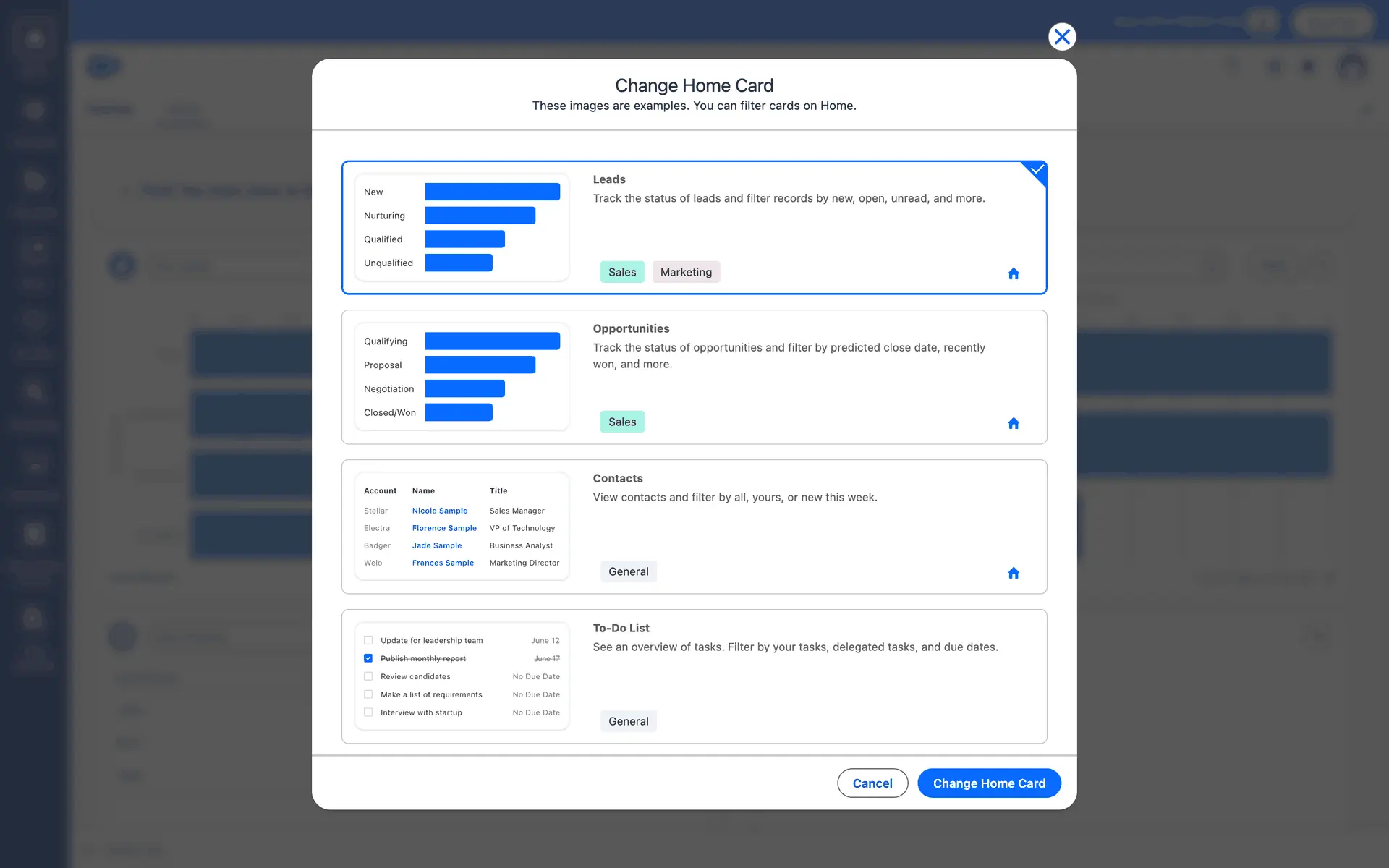
Task: Confirm with Change Home Card button
Action: [988, 783]
